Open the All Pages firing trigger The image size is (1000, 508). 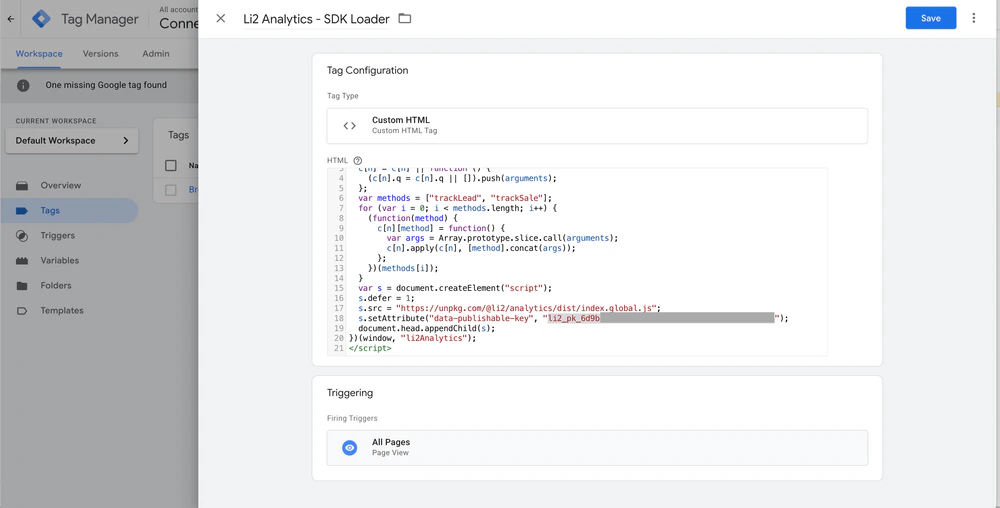coord(597,447)
